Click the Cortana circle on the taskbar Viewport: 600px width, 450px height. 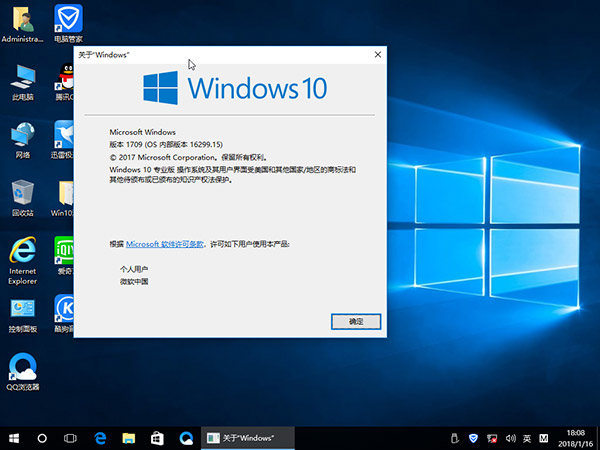click(x=42, y=438)
